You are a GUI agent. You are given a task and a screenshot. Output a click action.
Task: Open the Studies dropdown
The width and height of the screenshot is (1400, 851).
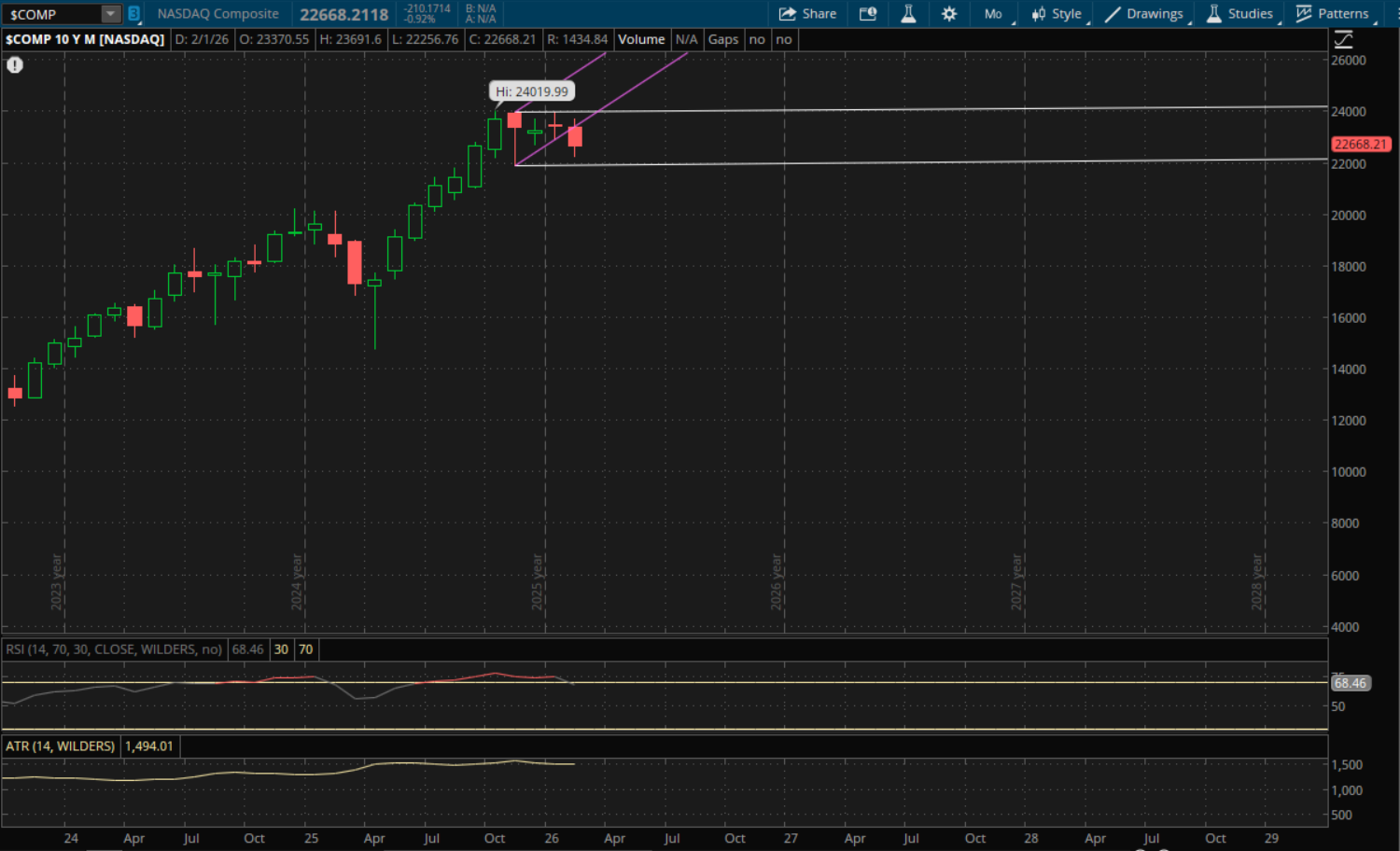pos(1239,14)
